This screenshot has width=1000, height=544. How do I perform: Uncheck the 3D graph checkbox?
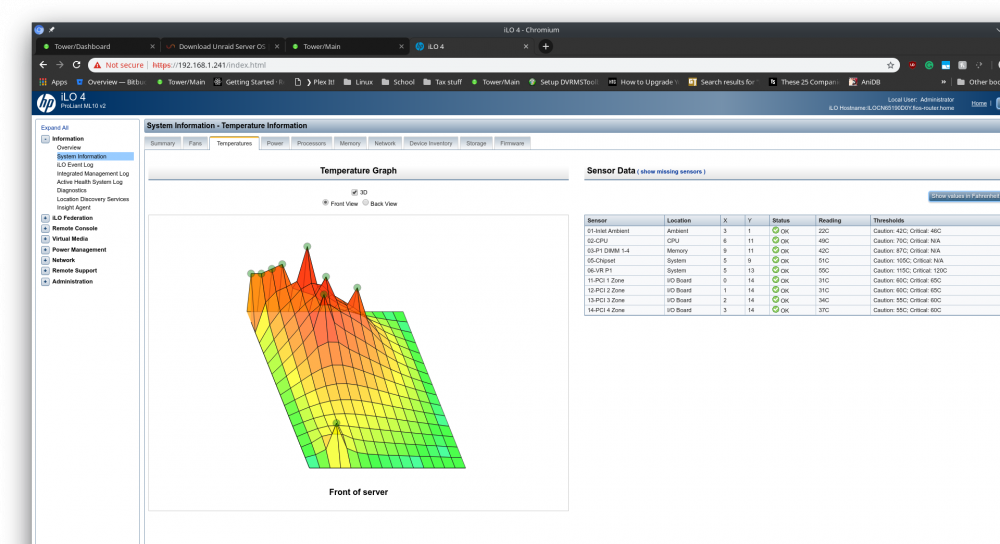tap(355, 192)
